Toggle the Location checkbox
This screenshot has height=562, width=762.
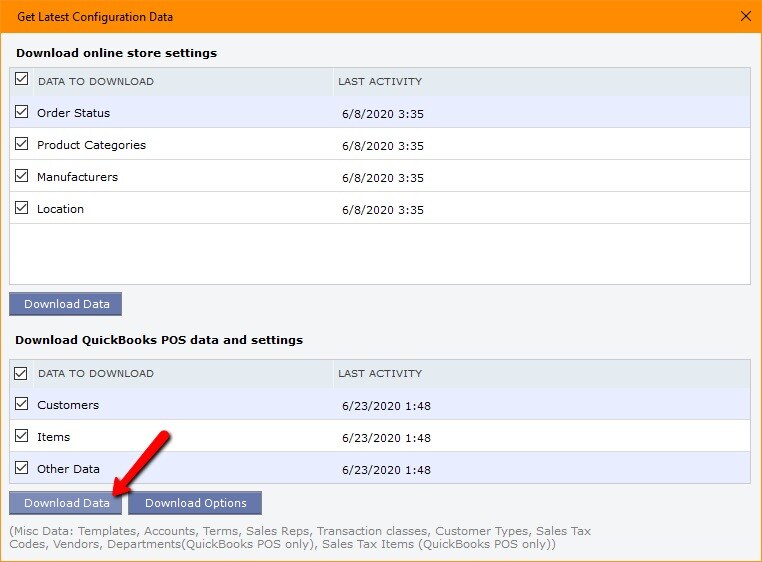tap(21, 208)
